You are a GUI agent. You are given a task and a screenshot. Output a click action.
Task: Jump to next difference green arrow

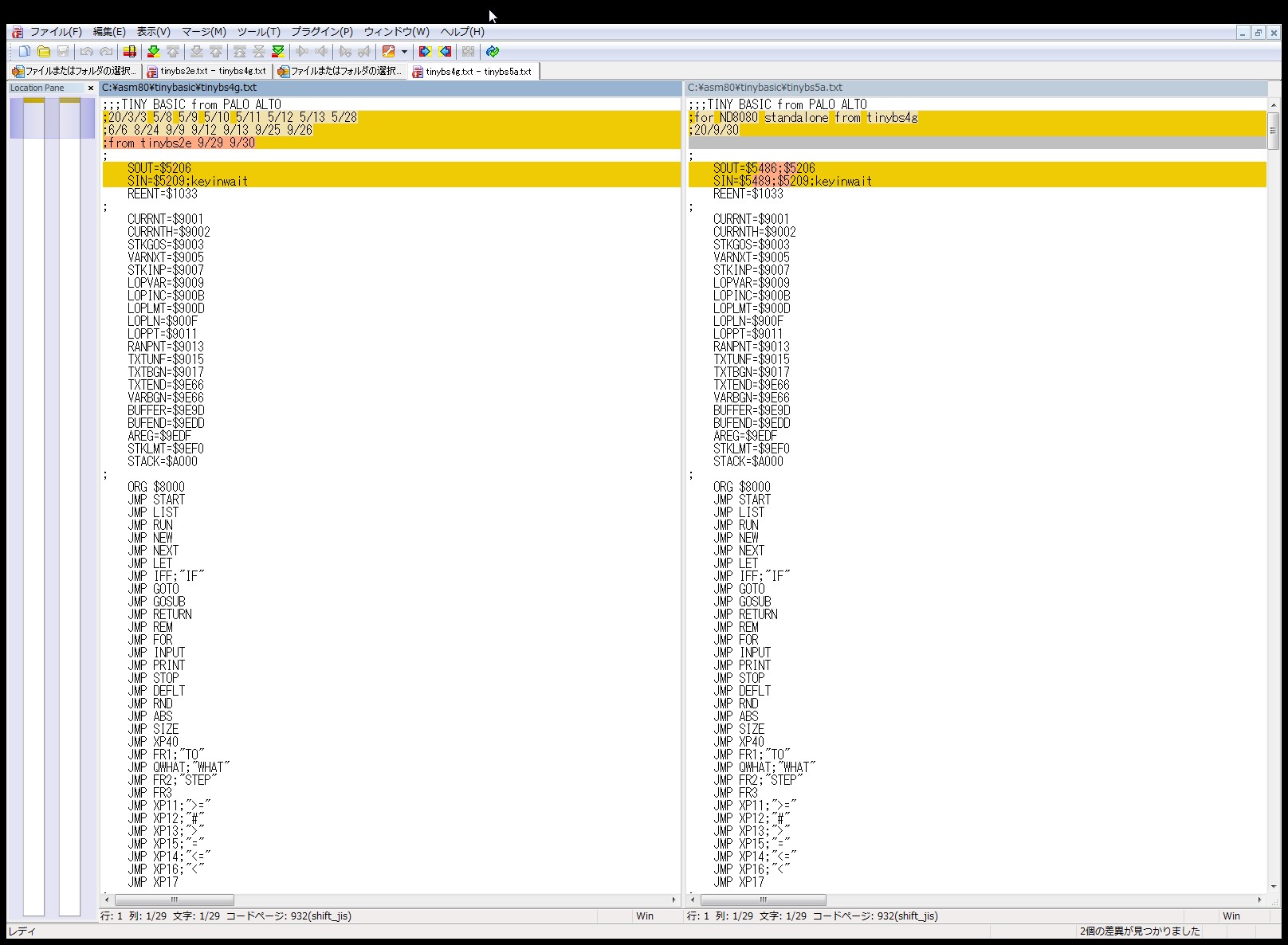click(154, 52)
